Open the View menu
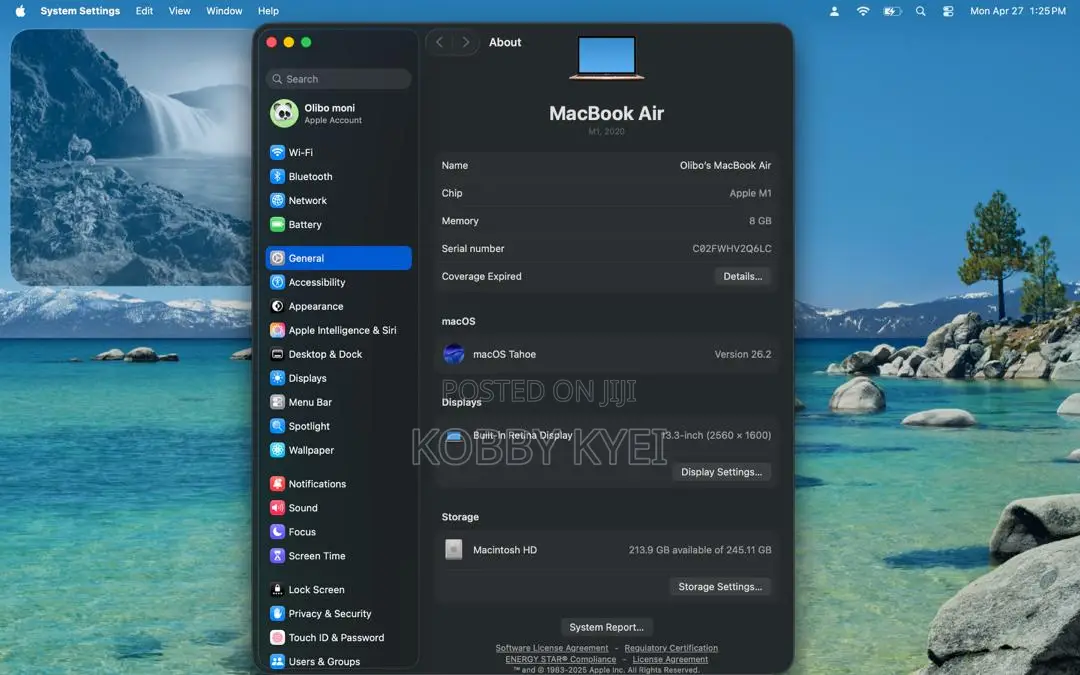Screen dimensions: 1080x675 [x=179, y=11]
